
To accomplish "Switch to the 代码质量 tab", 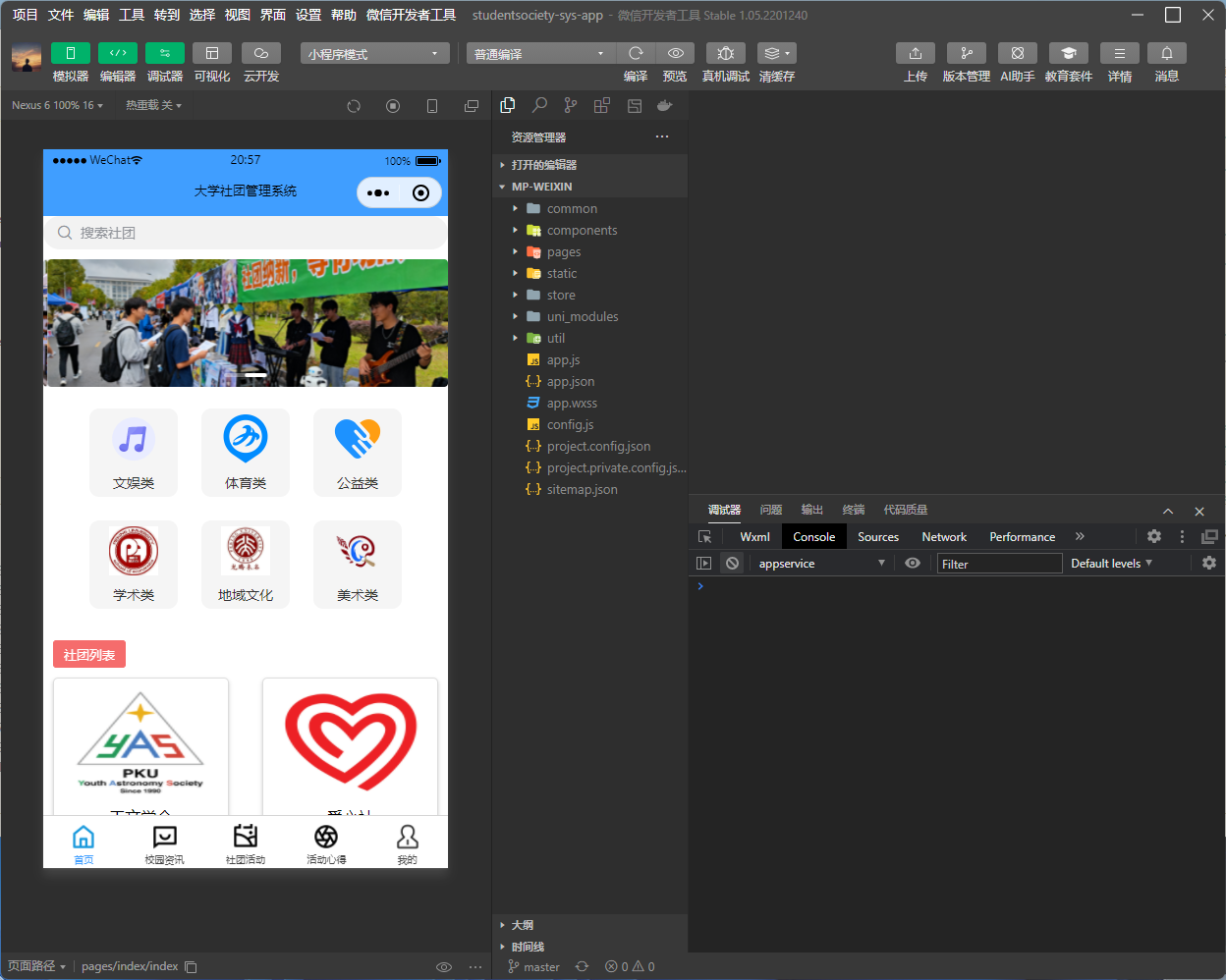I will point(906,510).
